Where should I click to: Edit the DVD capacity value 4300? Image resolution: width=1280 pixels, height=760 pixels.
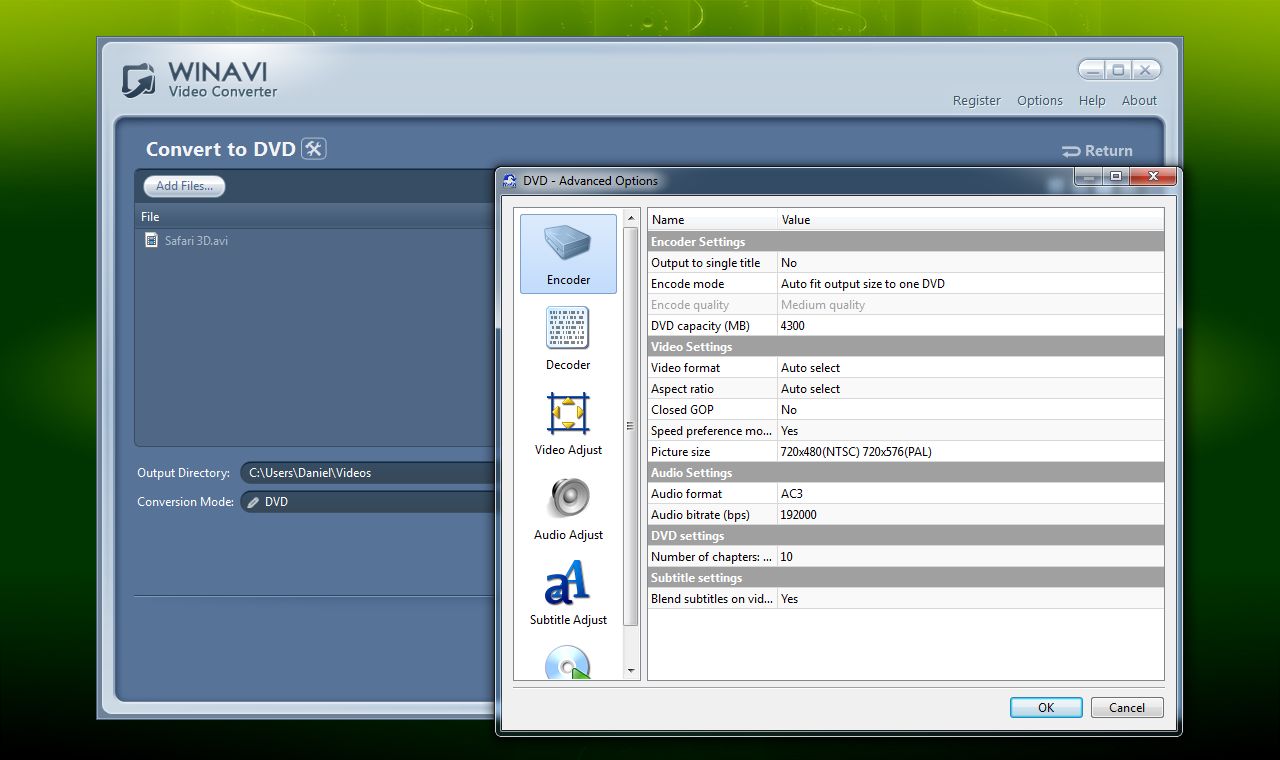[971, 326]
